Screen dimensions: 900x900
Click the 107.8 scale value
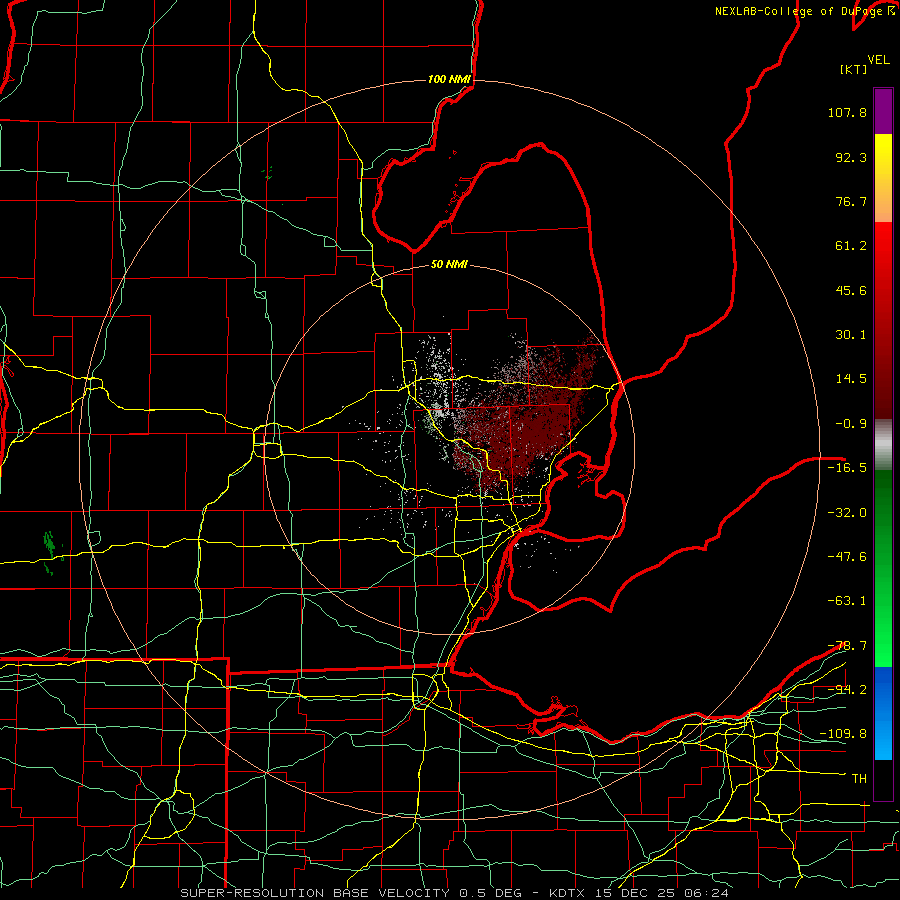[847, 112]
